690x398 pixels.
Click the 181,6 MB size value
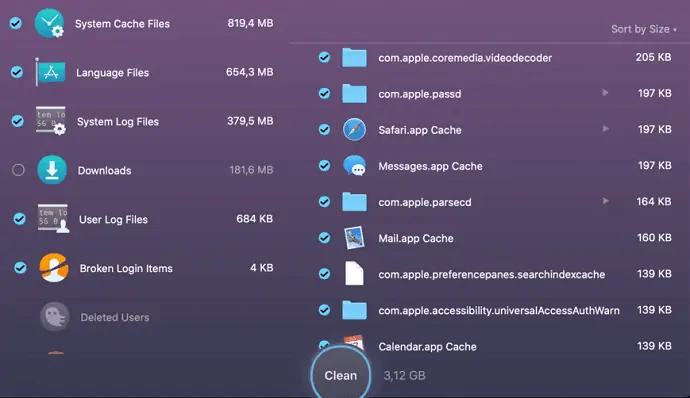point(251,170)
